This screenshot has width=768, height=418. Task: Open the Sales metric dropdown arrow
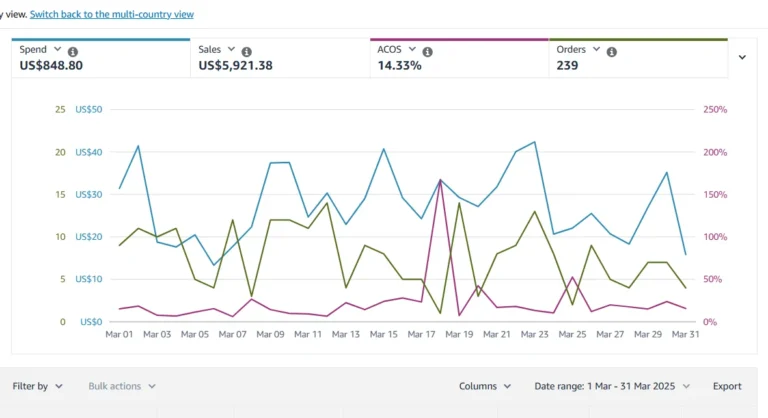coord(231,49)
